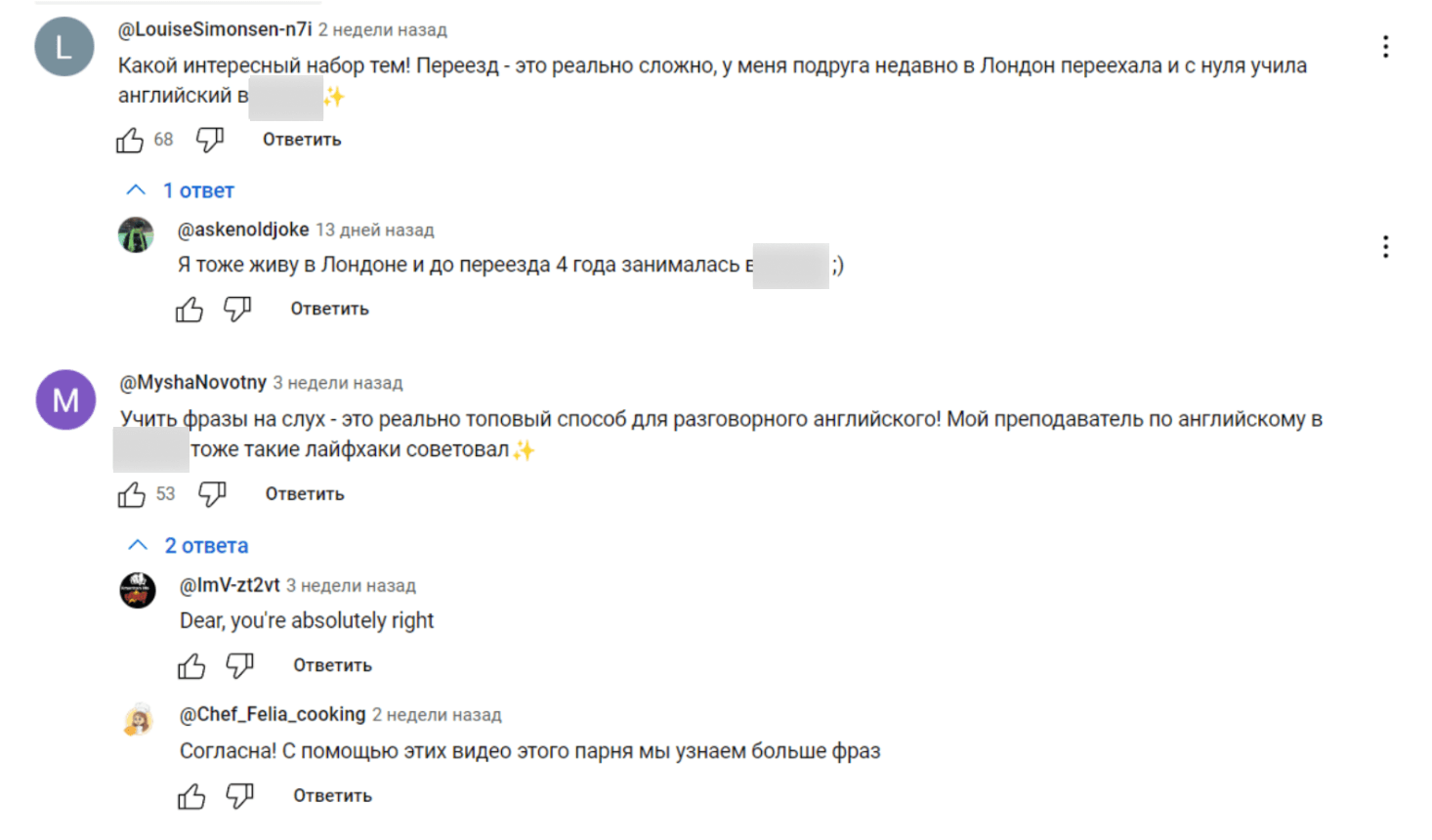Open the @askenoldjoke profile avatar
Viewport: 1432px width, 840px height.
tap(136, 234)
